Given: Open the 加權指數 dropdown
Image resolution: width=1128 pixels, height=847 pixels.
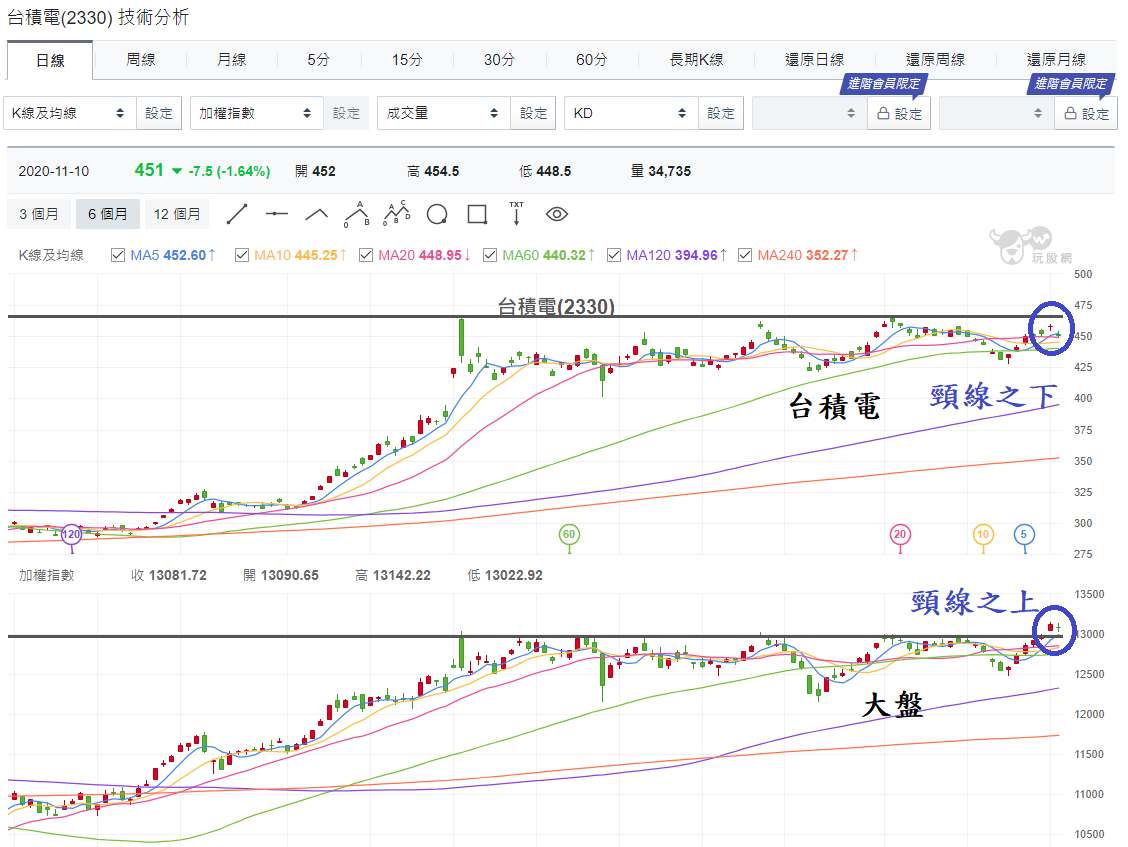Looking at the screenshot, I should [x=257, y=114].
